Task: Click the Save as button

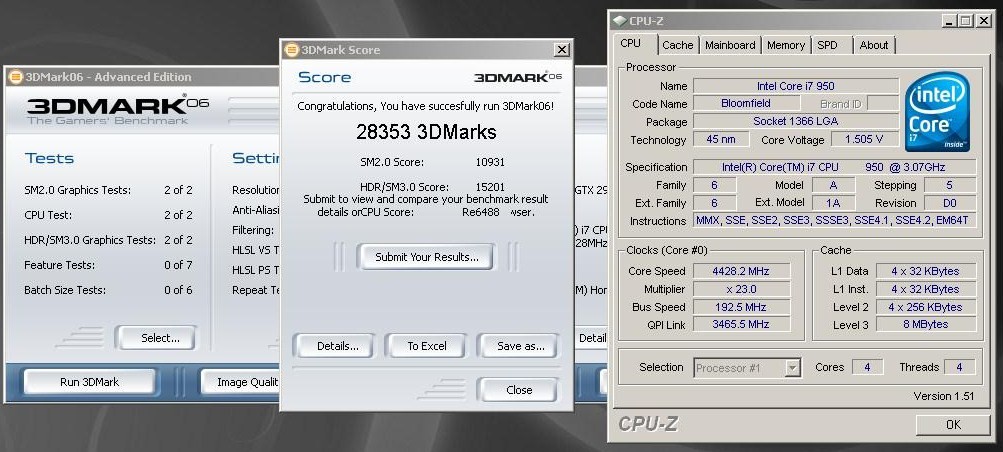Action: click(521, 346)
